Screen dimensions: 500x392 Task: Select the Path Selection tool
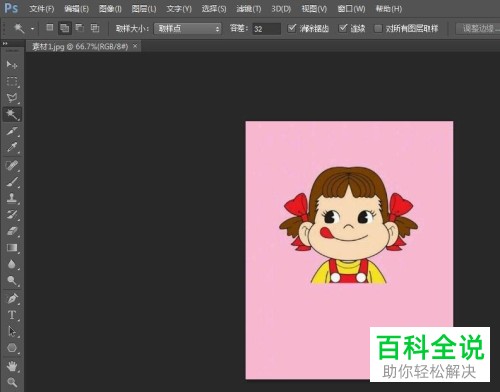click(12, 331)
